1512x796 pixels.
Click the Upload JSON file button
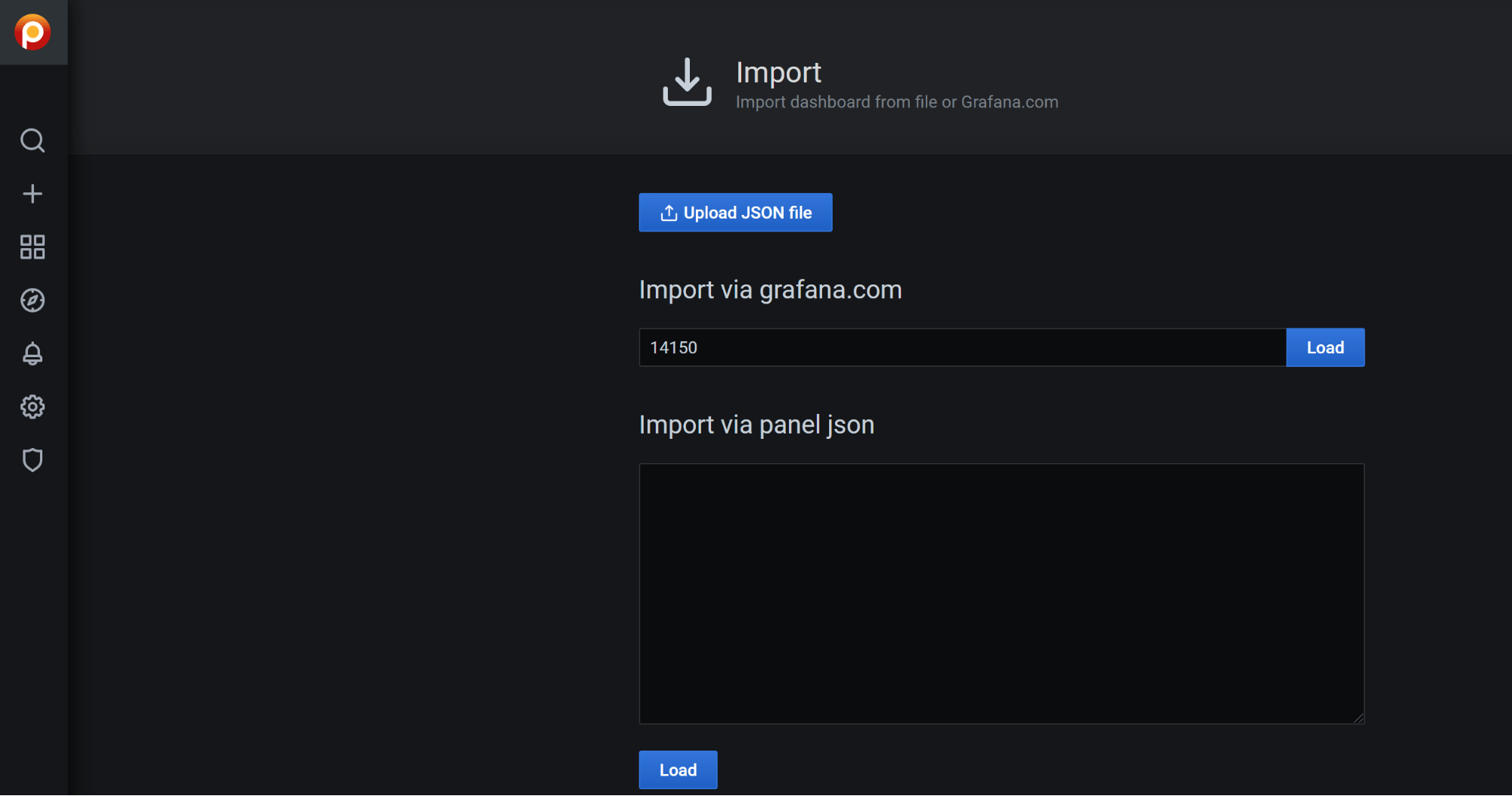click(x=735, y=213)
